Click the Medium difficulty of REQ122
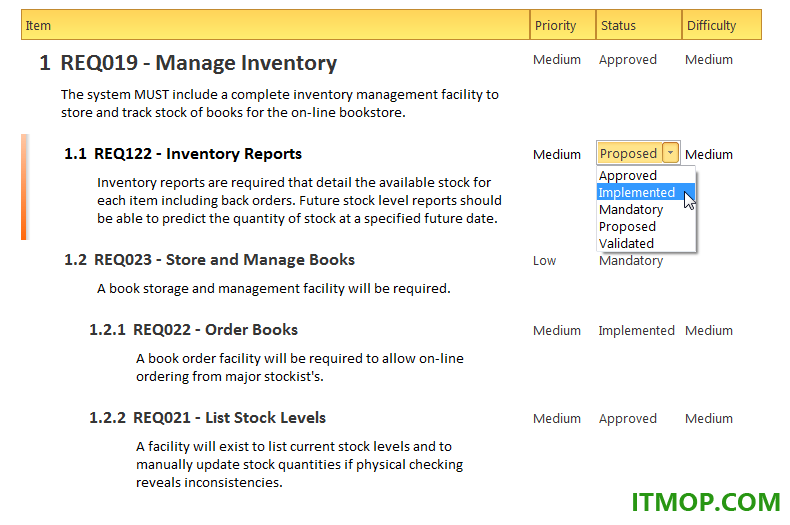The width and height of the screenshot is (790, 525). (709, 154)
